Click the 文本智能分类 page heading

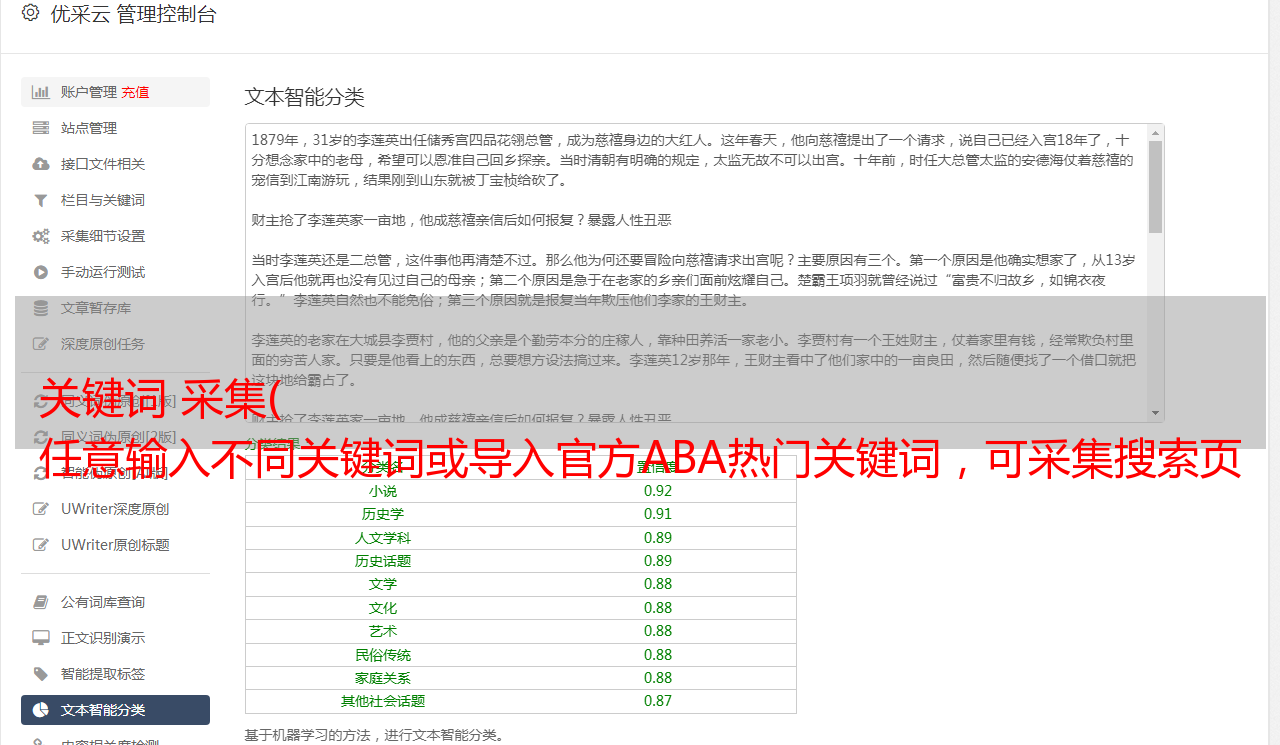pos(305,97)
